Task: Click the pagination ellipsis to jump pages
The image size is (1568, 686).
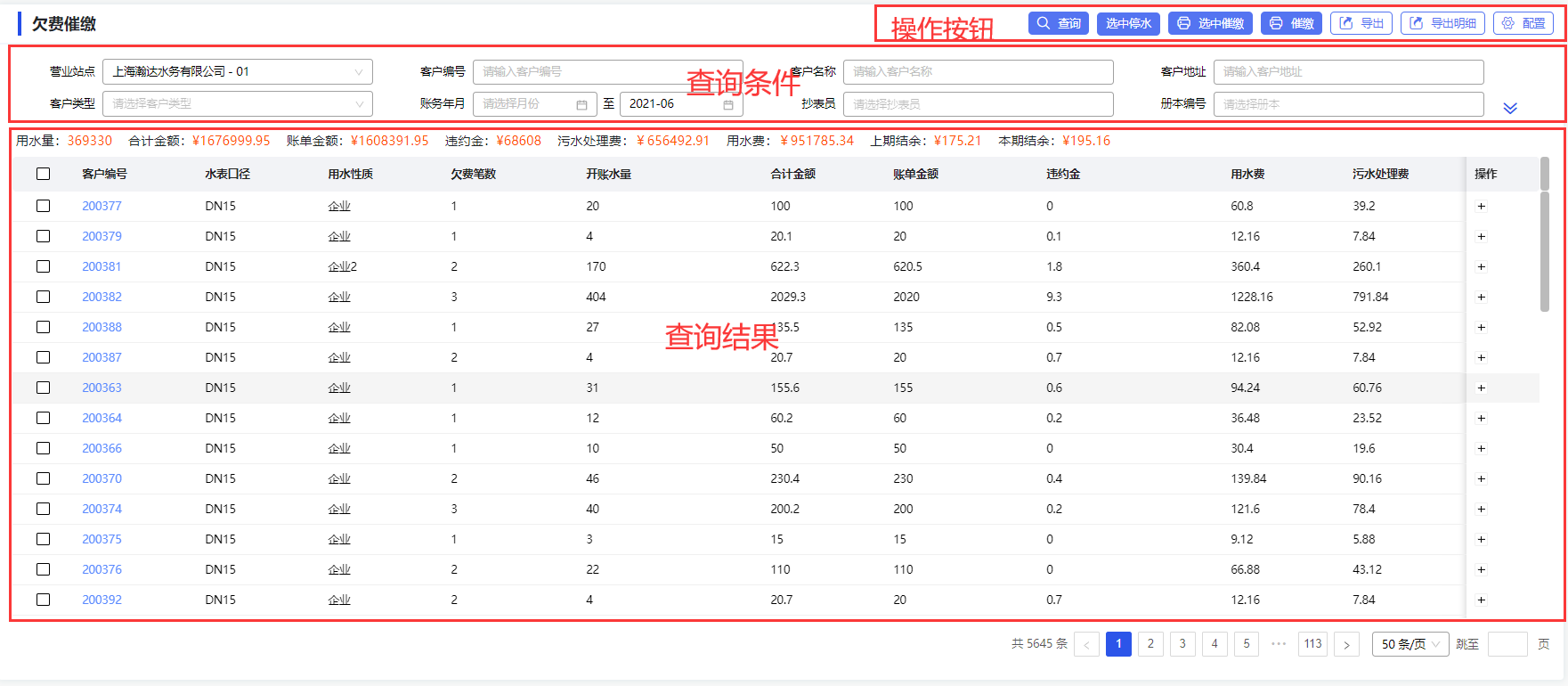Action: click(x=1279, y=644)
